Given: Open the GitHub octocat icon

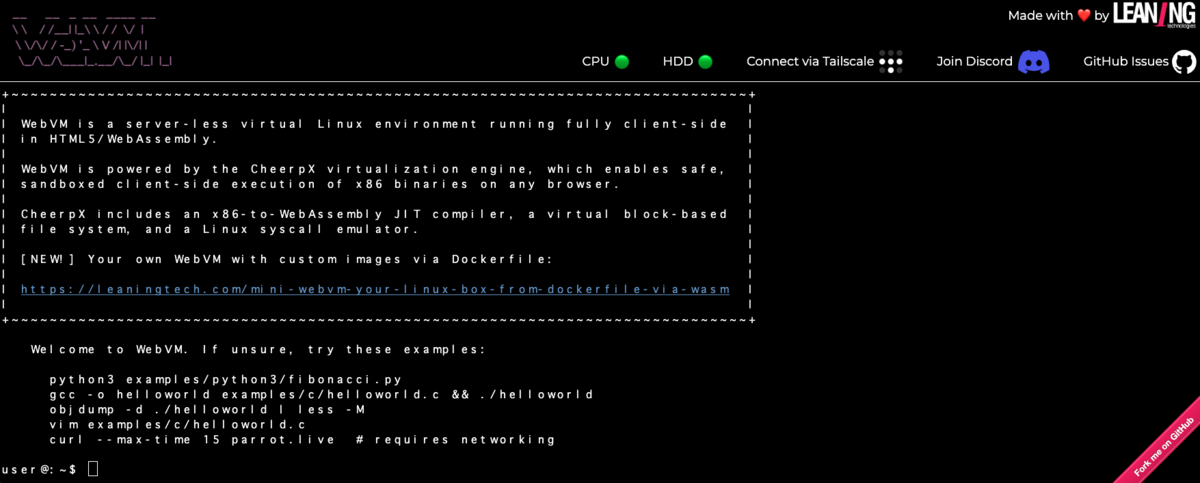Looking at the screenshot, I should tap(1184, 62).
